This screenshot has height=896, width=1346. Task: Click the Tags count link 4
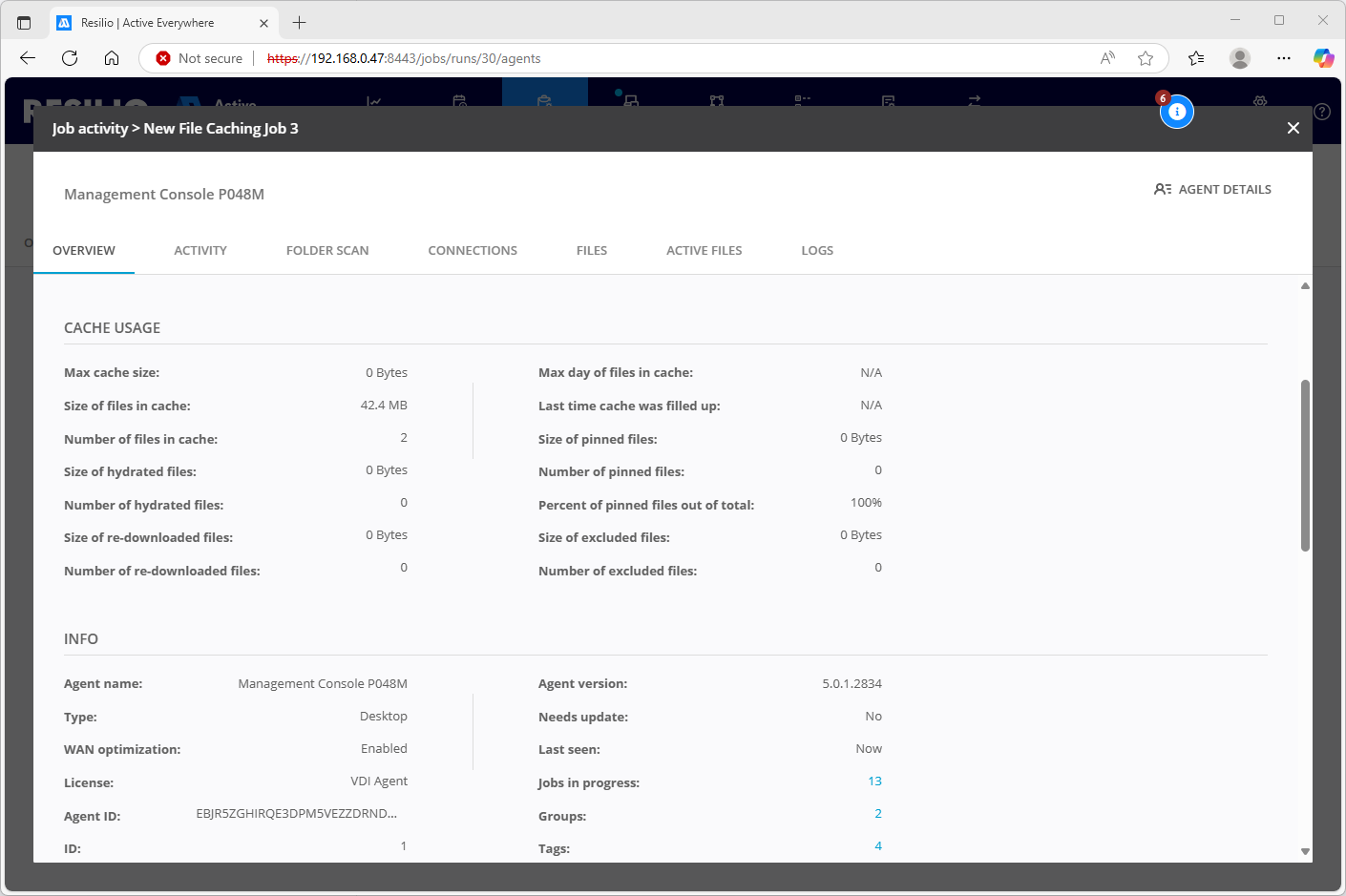[x=877, y=846]
